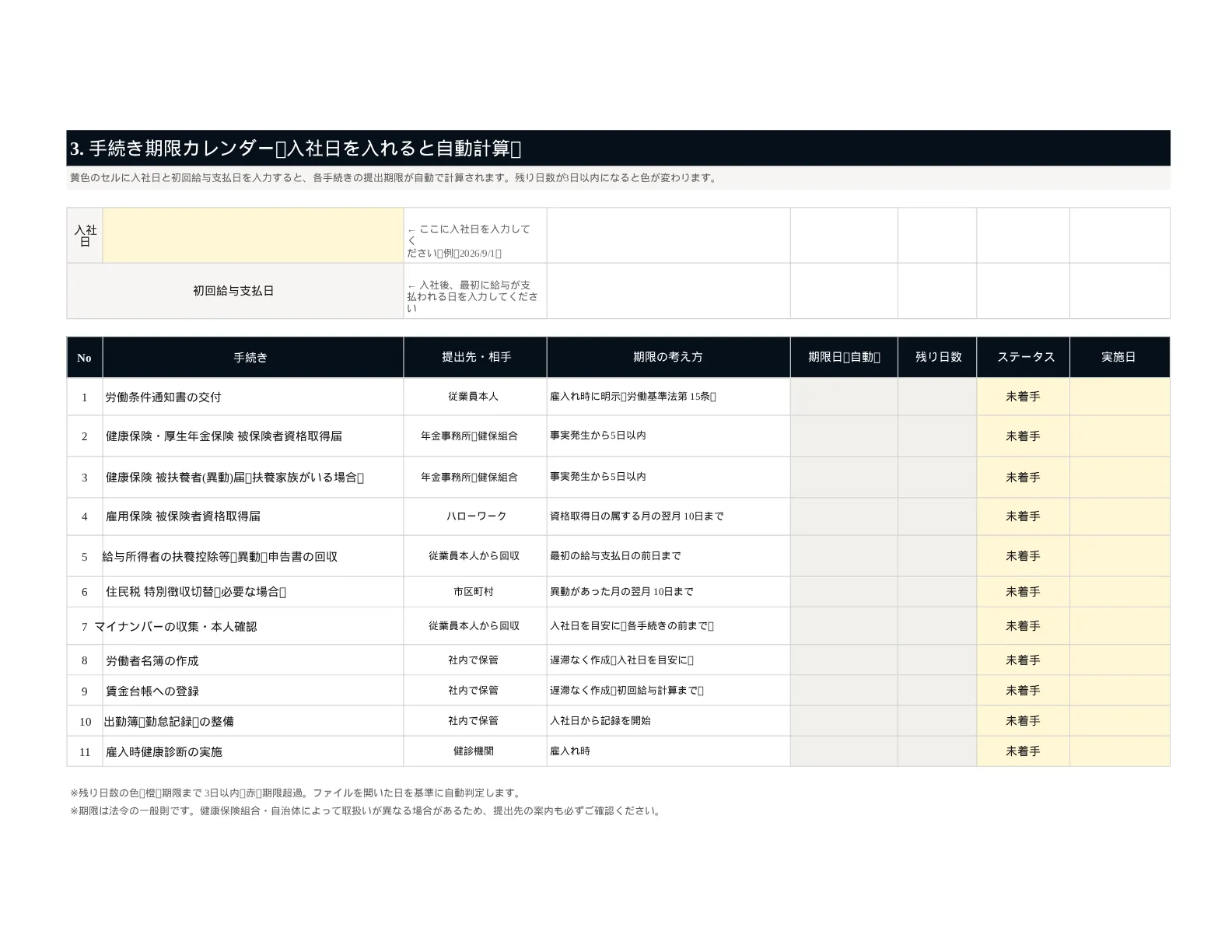Click 最初の給与支払日の前日まで cell
The width and height of the screenshot is (1232, 952).
668,556
